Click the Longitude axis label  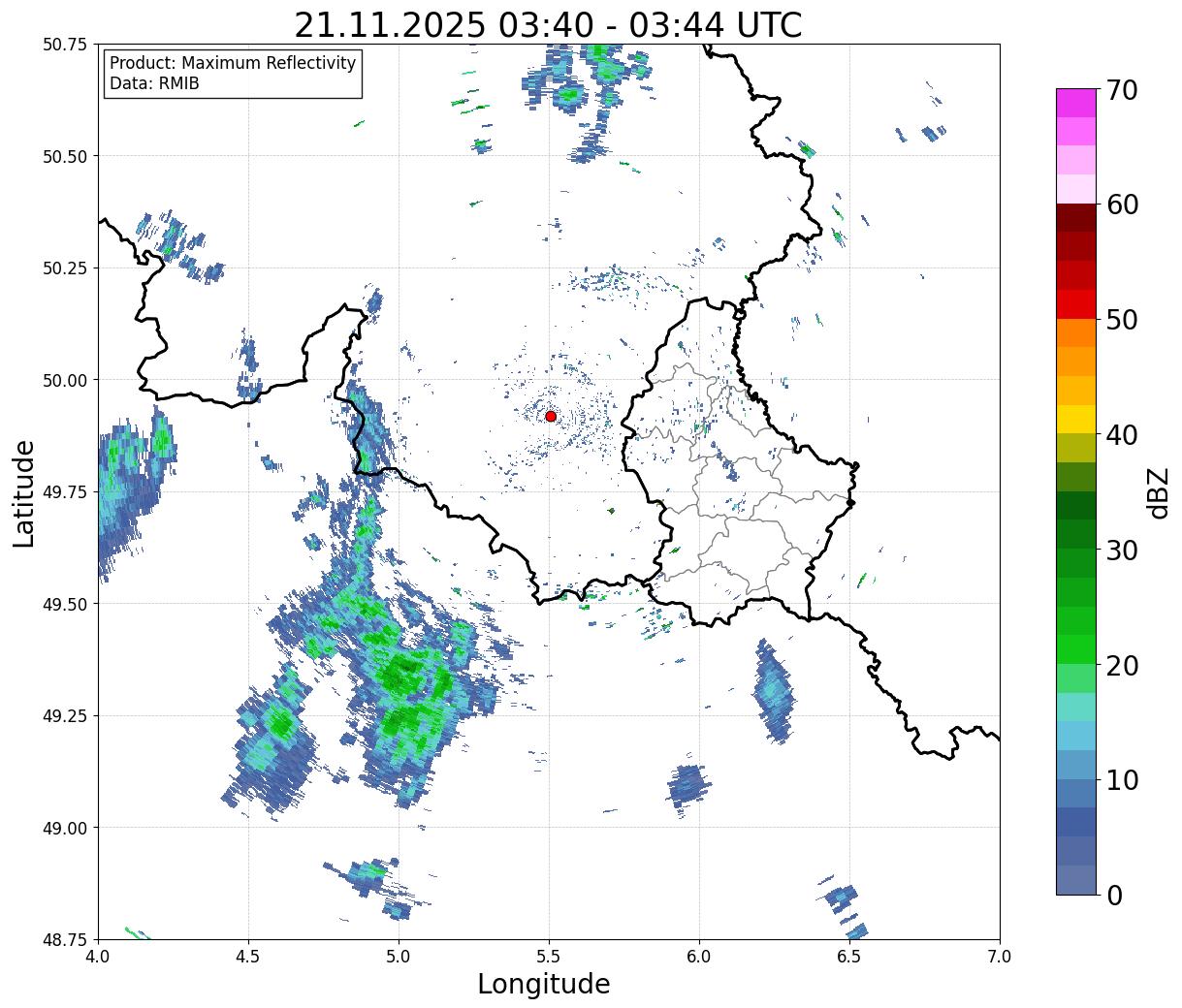[x=544, y=984]
